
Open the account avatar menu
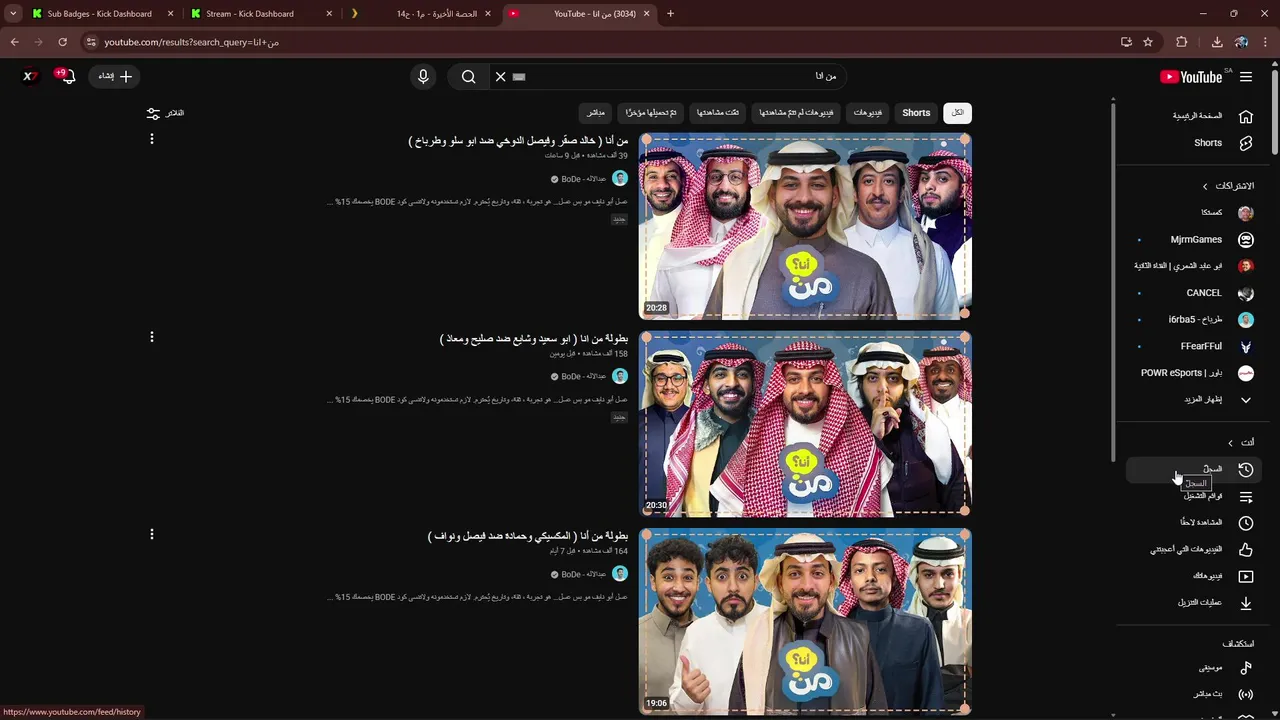(30, 77)
